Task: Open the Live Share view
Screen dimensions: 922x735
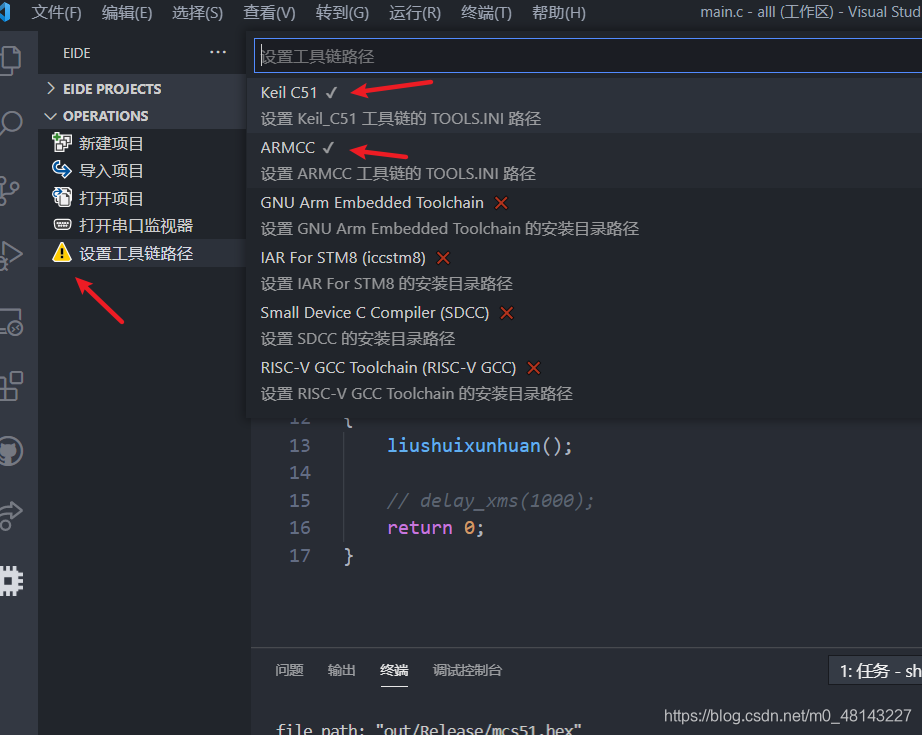Action: (x=10, y=516)
